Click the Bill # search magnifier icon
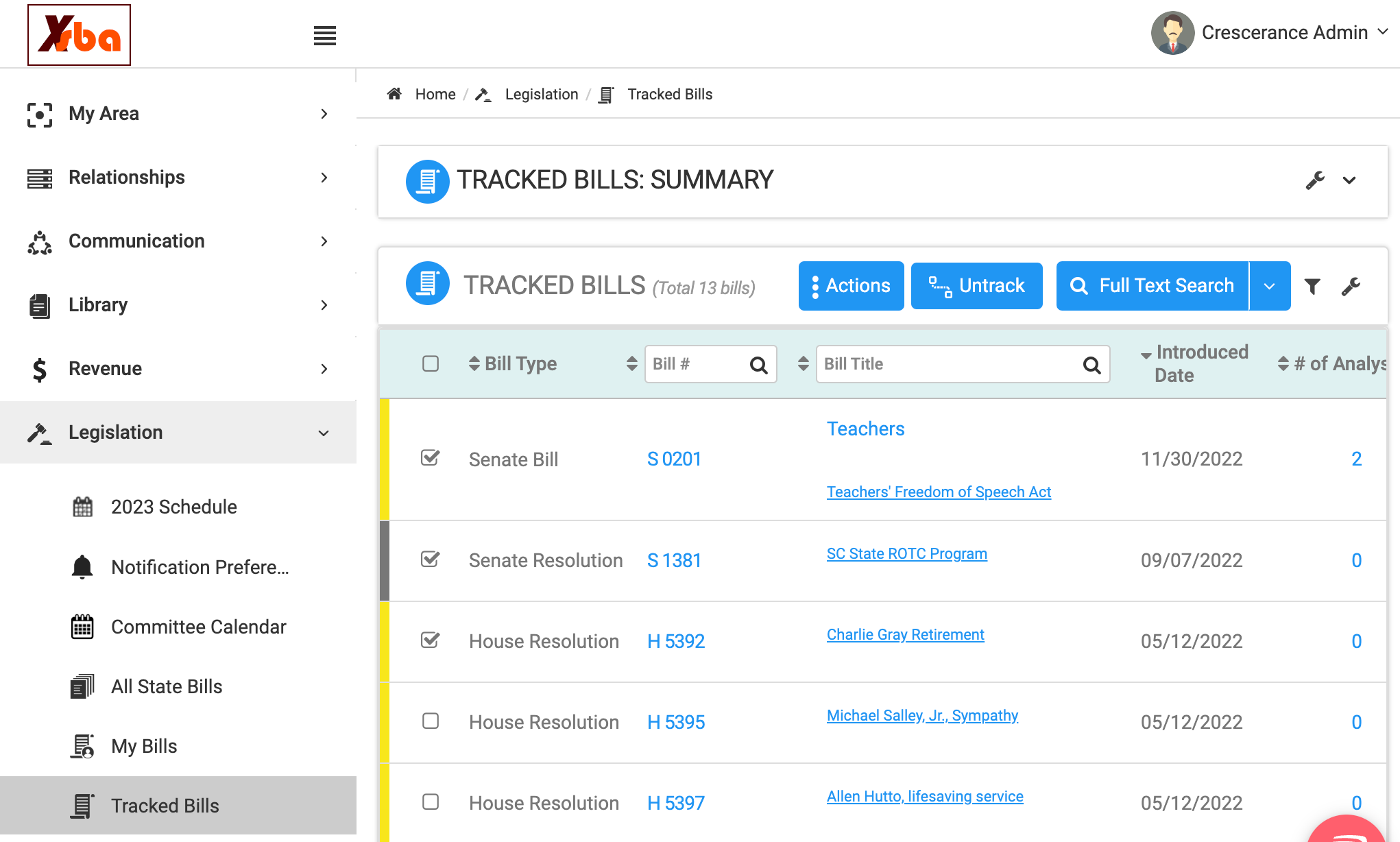The image size is (1400, 842). click(x=758, y=365)
